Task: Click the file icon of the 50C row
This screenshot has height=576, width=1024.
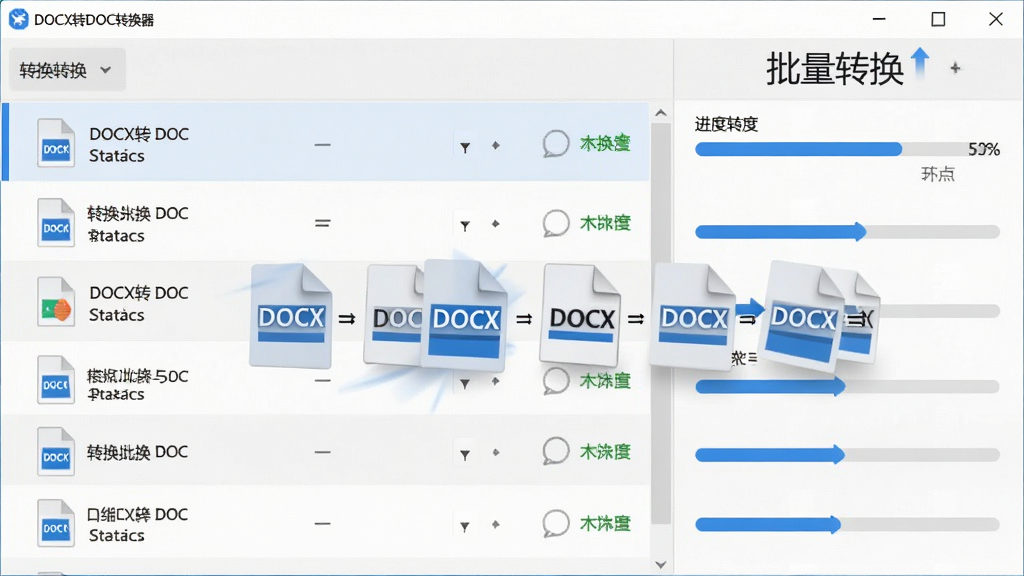Action: [x=56, y=380]
